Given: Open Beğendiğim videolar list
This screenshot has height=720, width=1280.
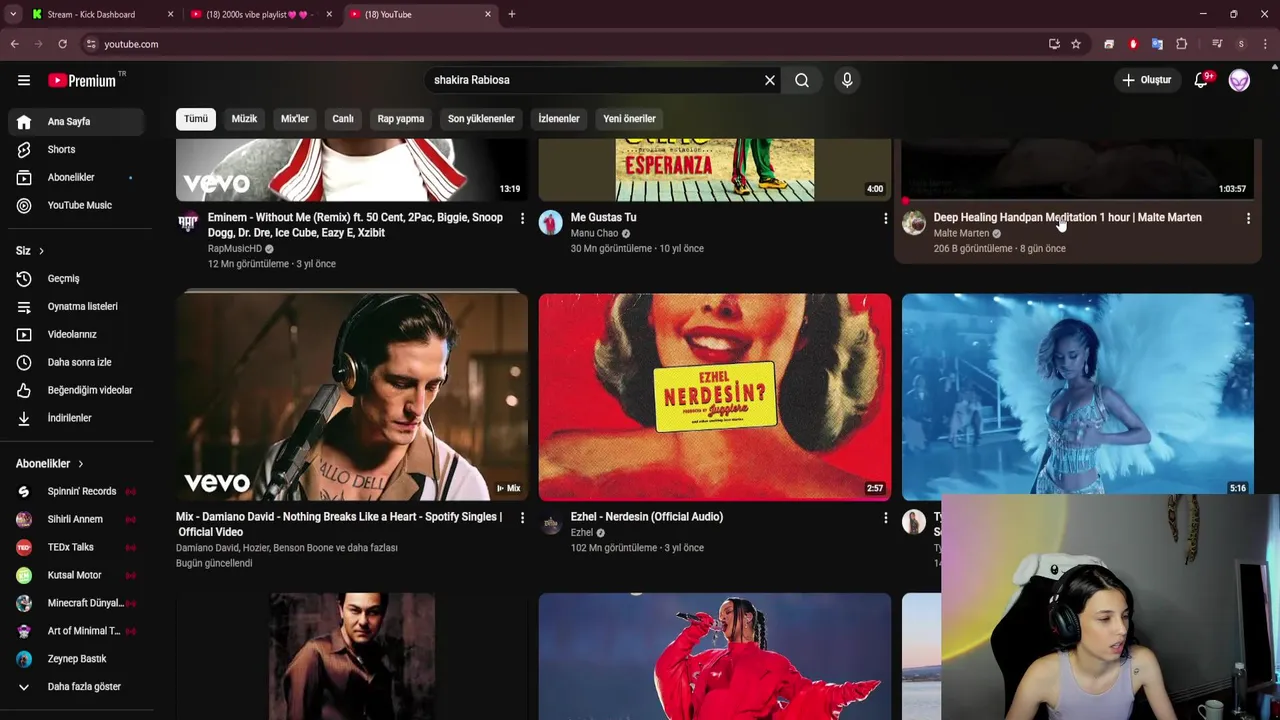Looking at the screenshot, I should click(76, 391).
